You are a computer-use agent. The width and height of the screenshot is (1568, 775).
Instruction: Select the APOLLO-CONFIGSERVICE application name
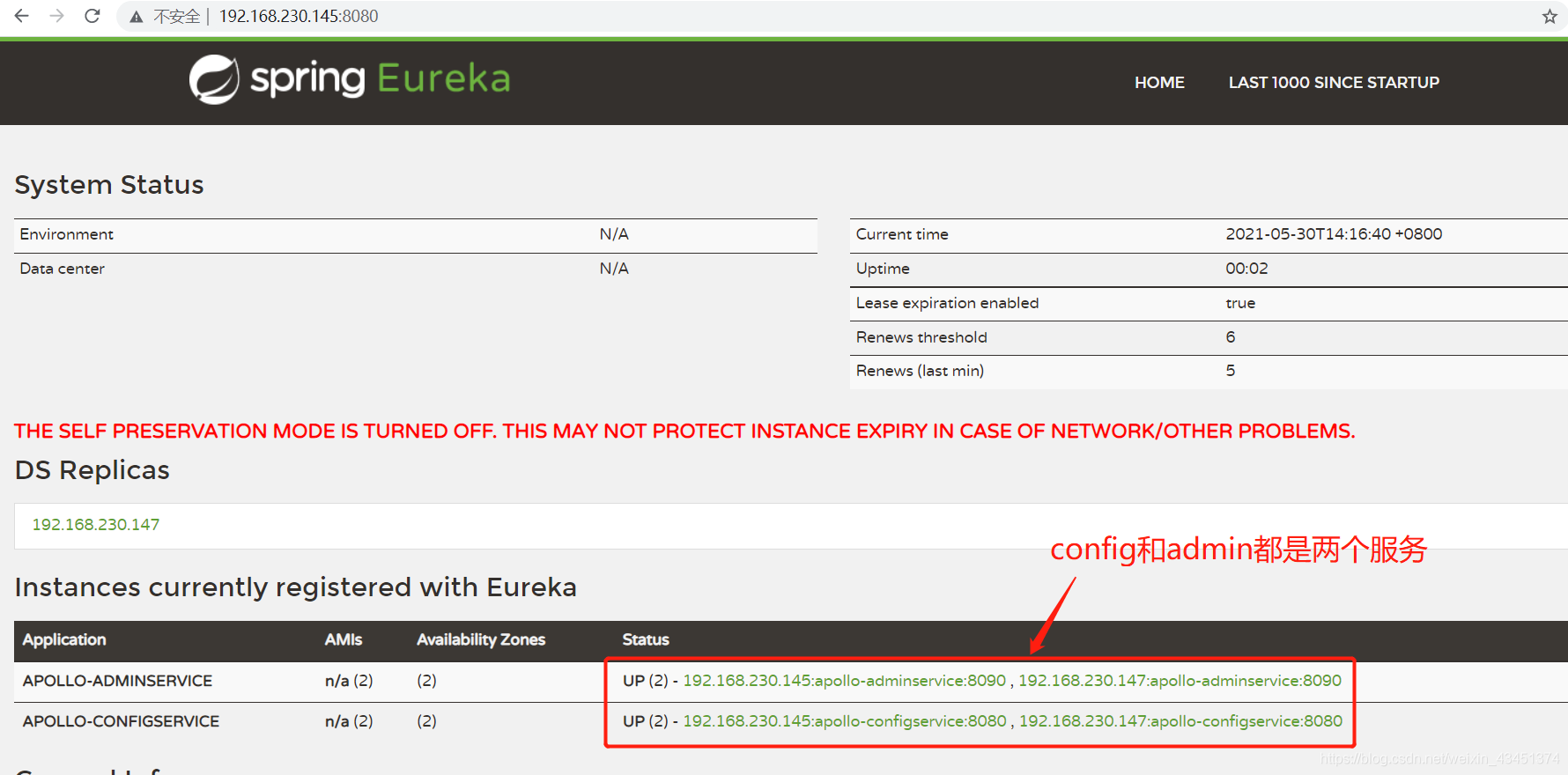tap(121, 721)
